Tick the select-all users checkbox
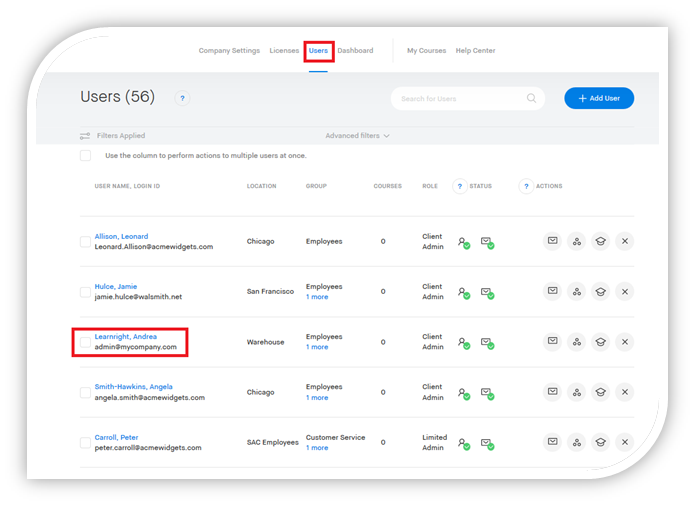The width and height of the screenshot is (695, 506). click(86, 156)
